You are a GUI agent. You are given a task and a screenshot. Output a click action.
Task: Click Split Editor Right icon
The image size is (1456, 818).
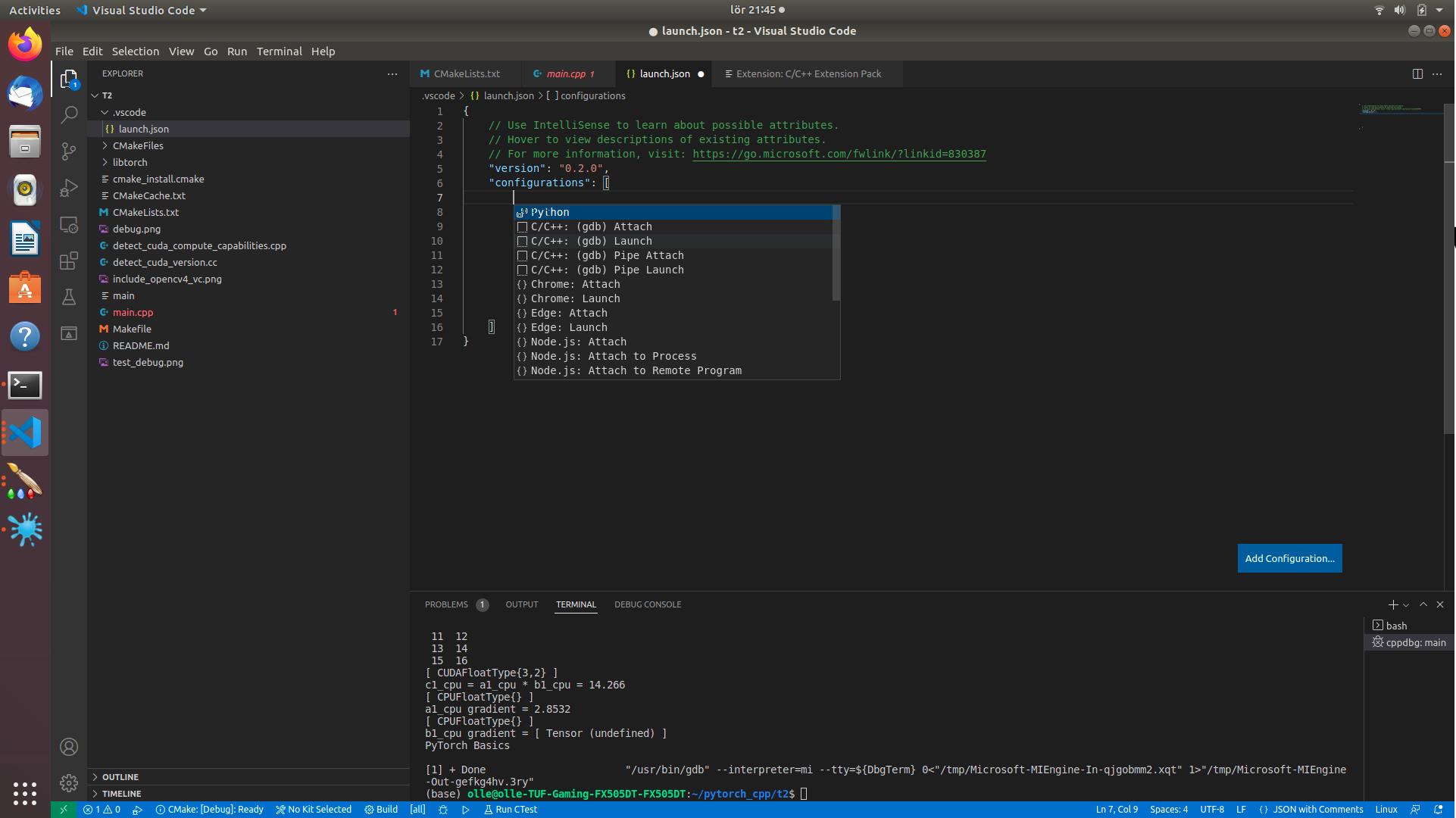1417,73
